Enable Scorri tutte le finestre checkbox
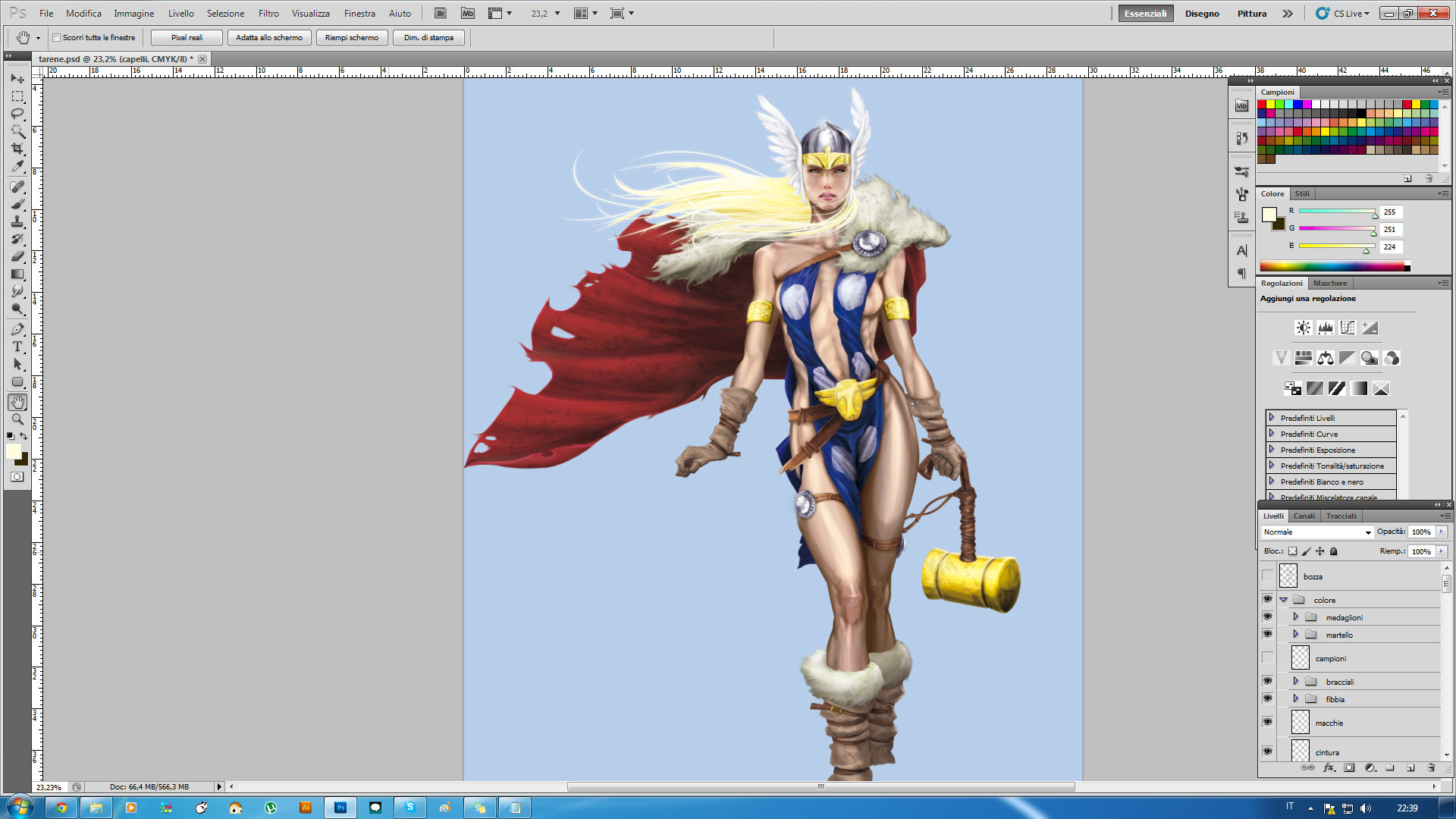Image resolution: width=1456 pixels, height=819 pixels. (56, 37)
